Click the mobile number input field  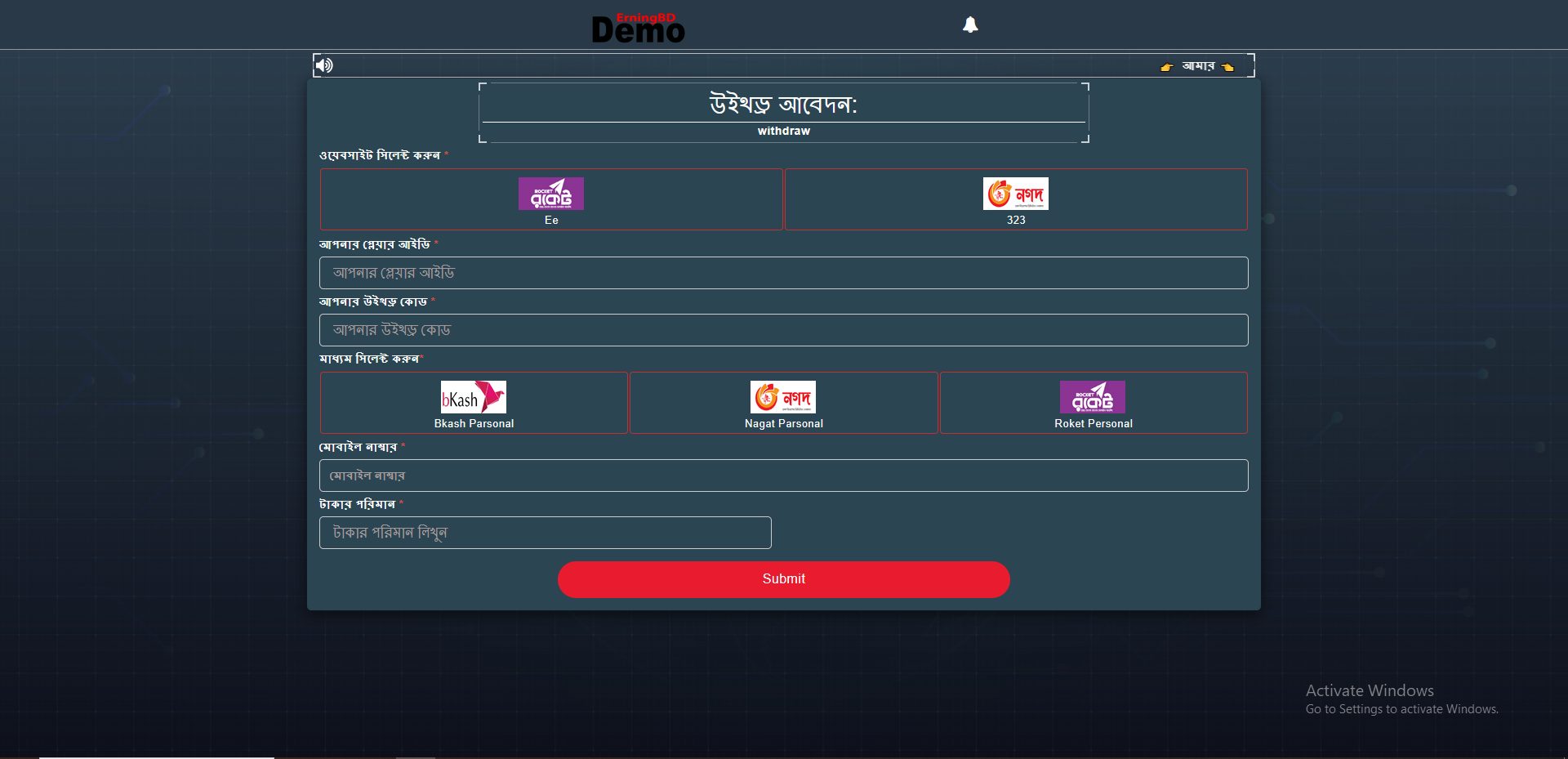pos(783,475)
